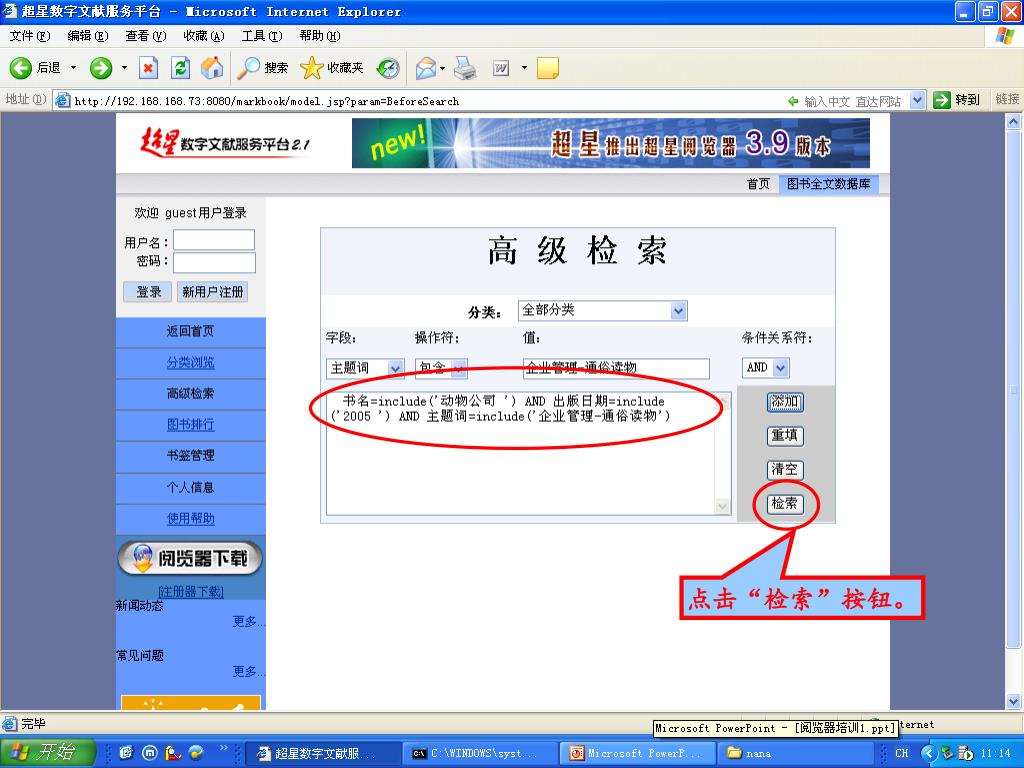Click 更多 under 常见问题
The height and width of the screenshot is (768, 1024).
pyautogui.click(x=248, y=671)
